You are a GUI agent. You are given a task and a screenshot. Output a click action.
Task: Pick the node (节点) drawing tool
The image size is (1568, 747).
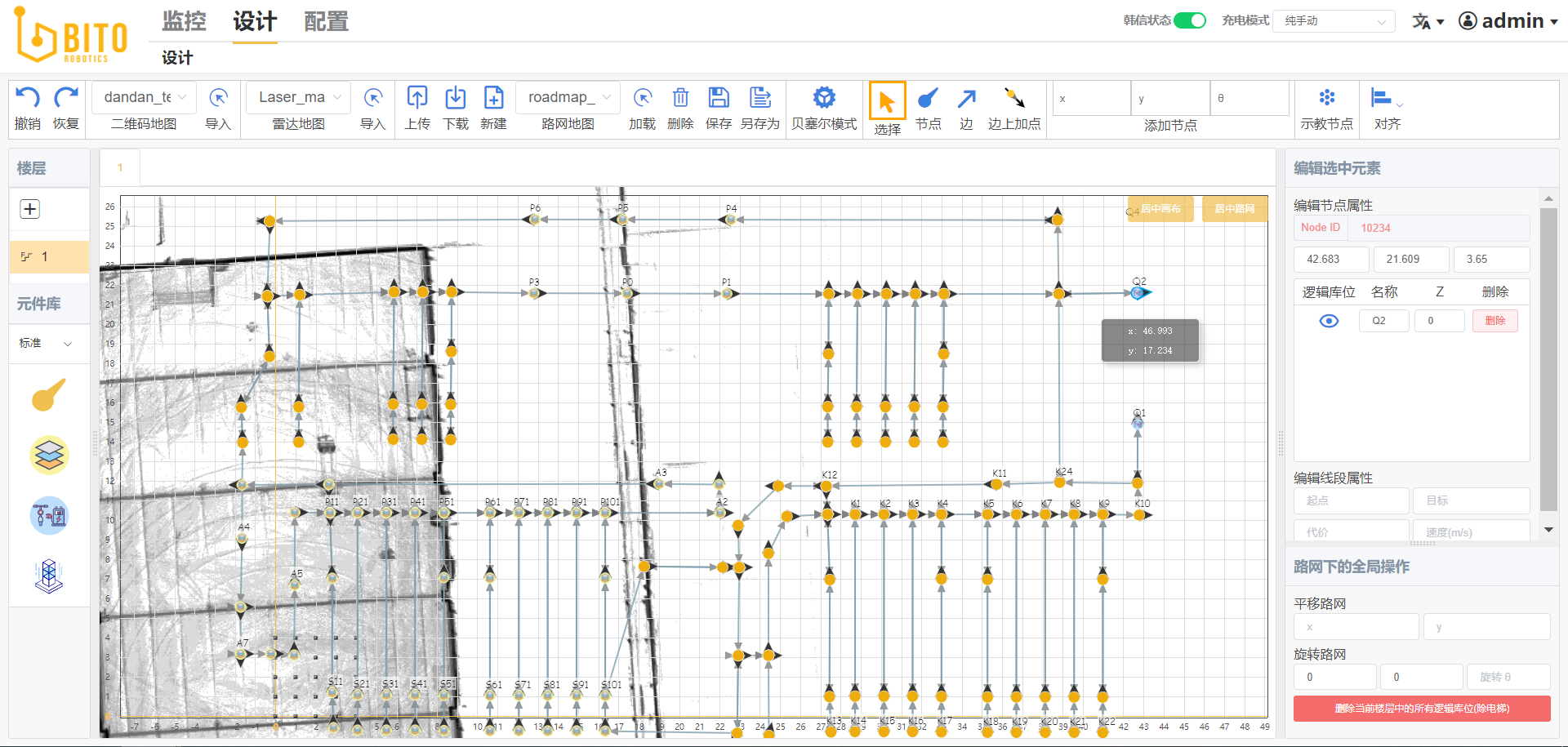(928, 99)
